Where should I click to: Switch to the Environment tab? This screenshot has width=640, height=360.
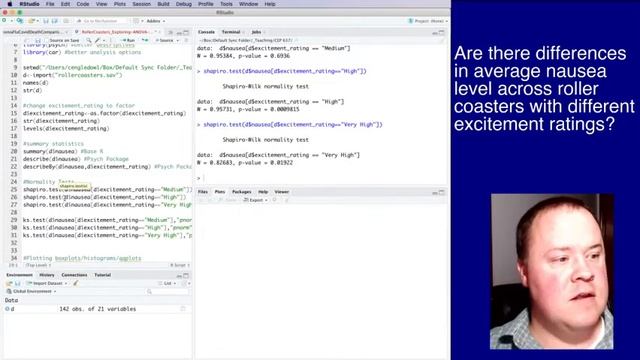tap(19, 275)
